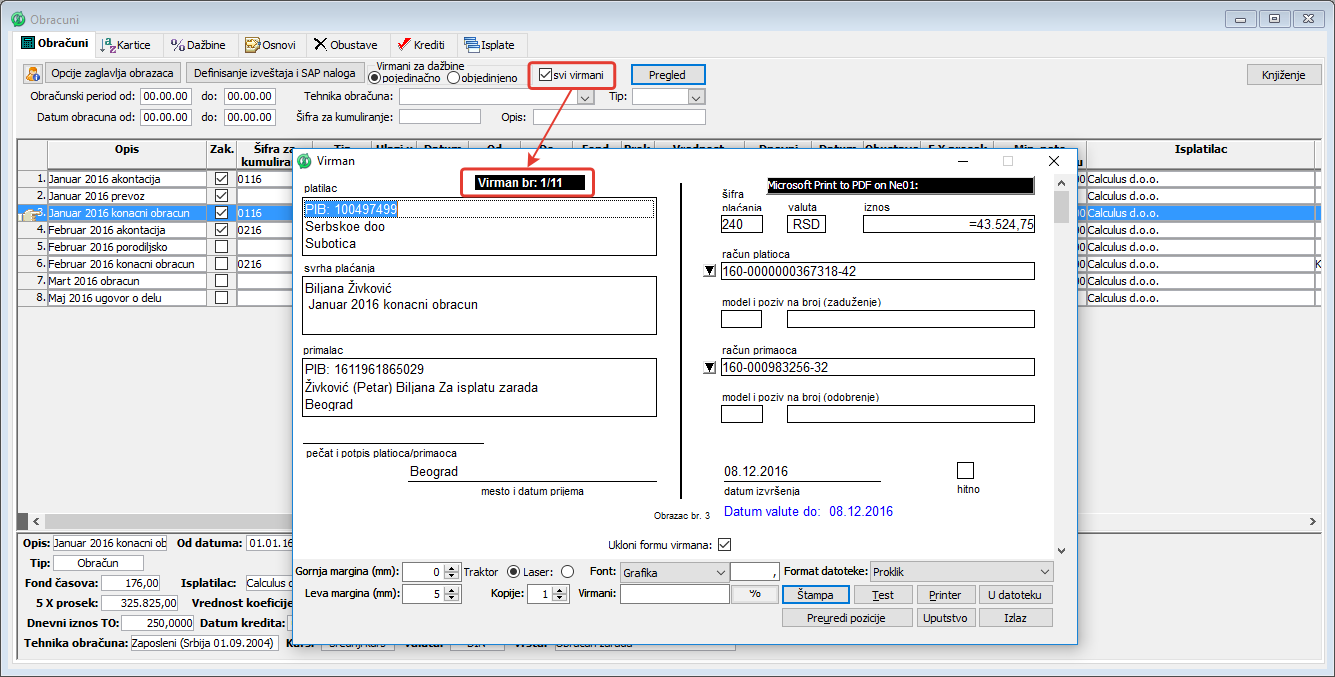The height and width of the screenshot is (677, 1335).
Task: Click the Osnovi tab icon
Action: pyautogui.click(x=253, y=45)
